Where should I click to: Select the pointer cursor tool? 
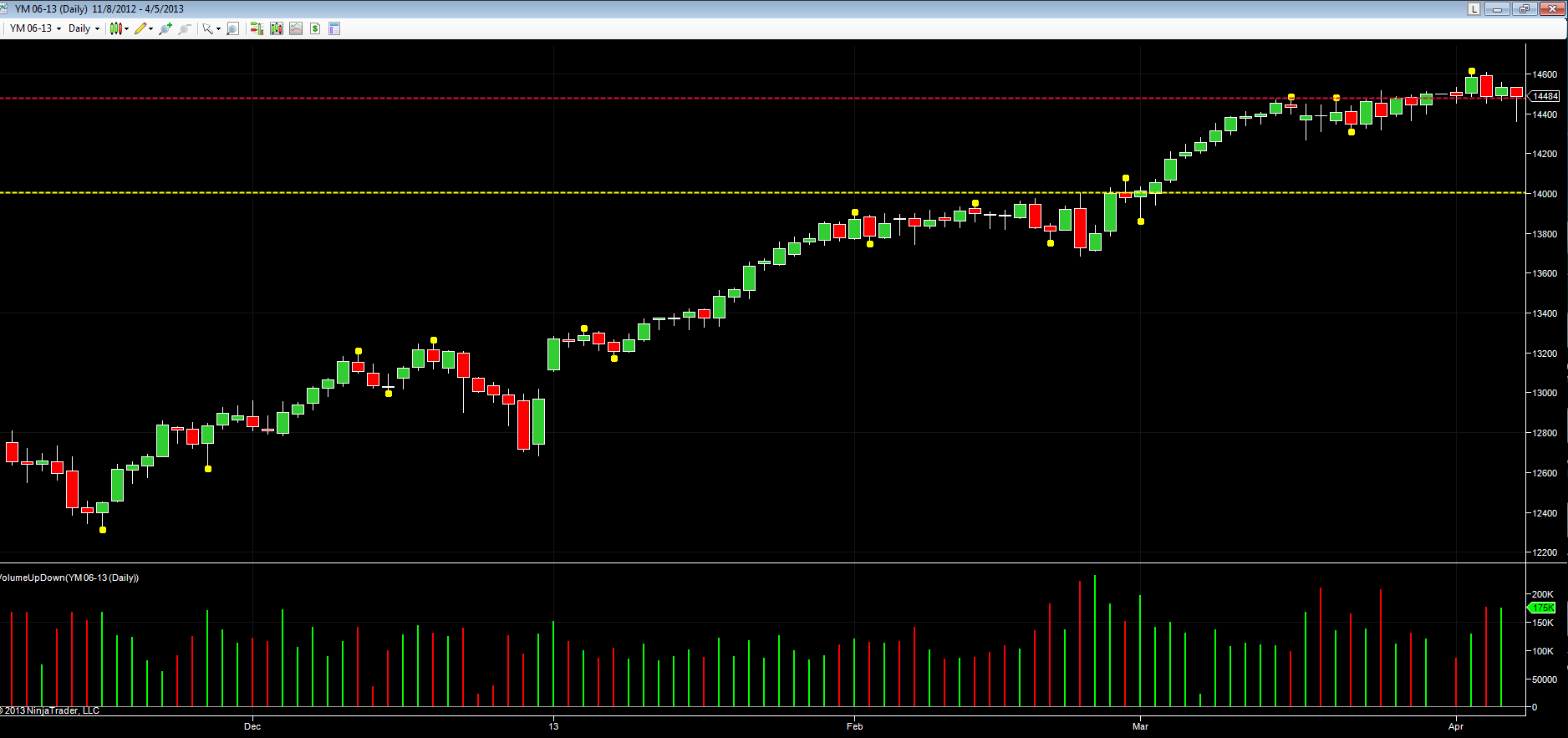click(207, 28)
